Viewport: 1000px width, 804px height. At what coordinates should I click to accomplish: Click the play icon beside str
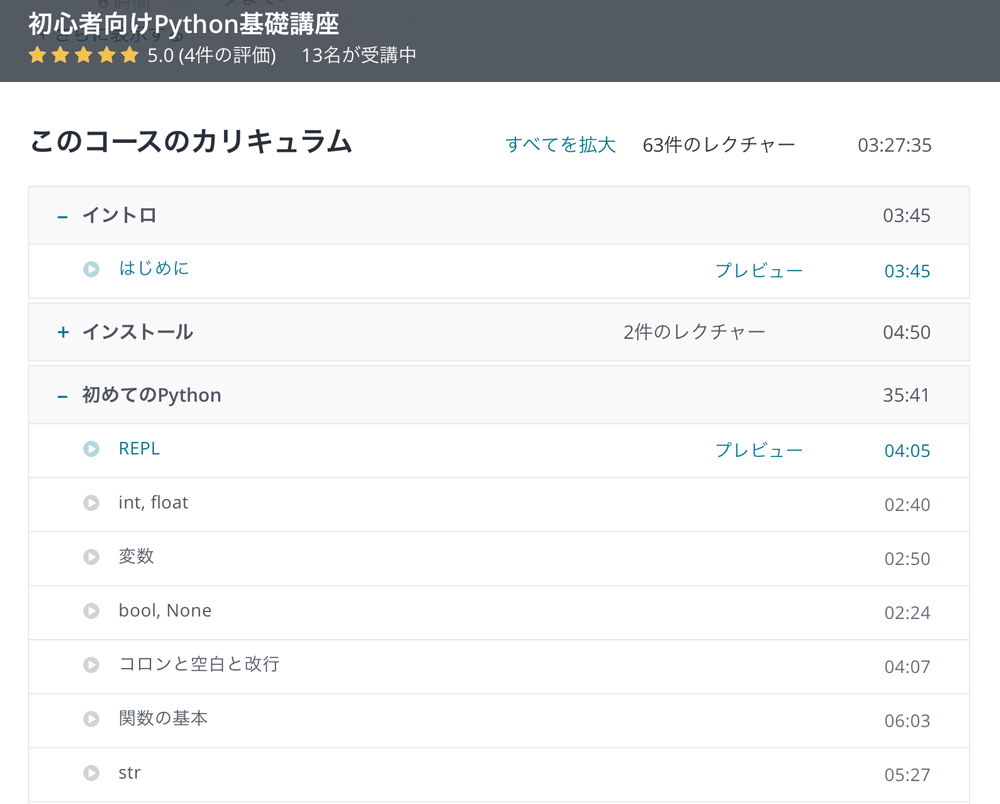point(91,773)
